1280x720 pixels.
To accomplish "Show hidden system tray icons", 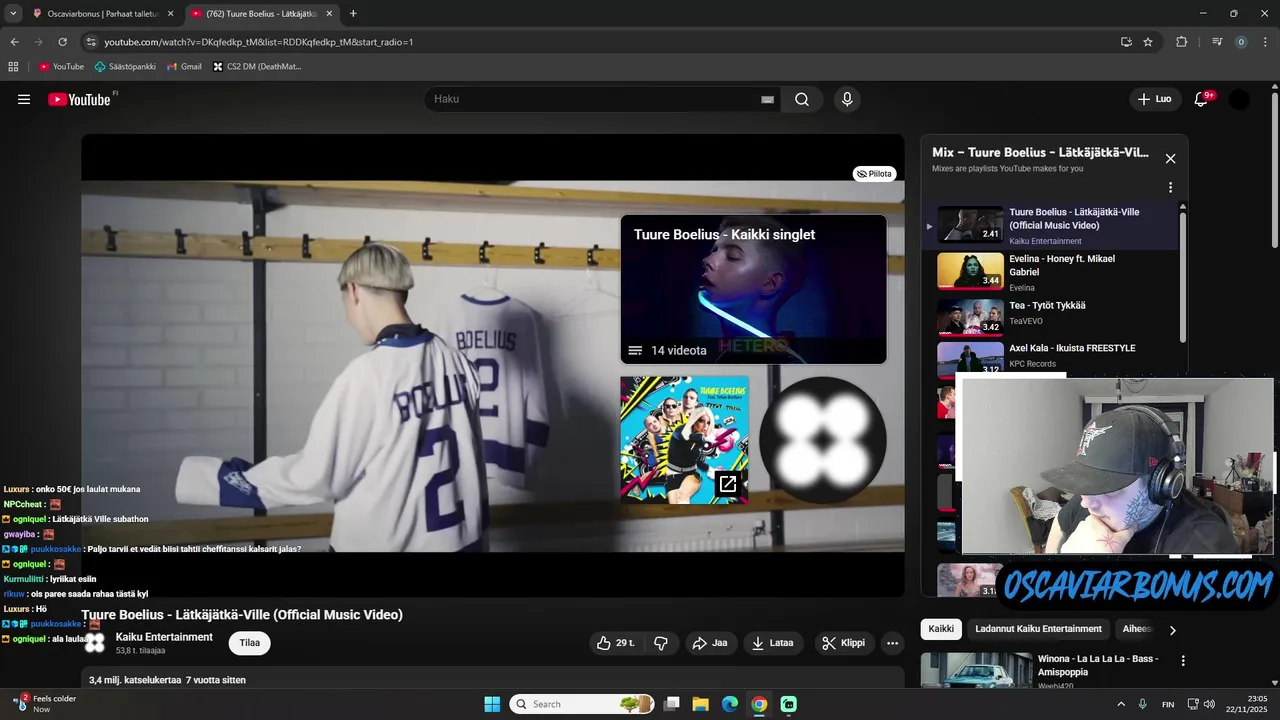I will (1120, 704).
